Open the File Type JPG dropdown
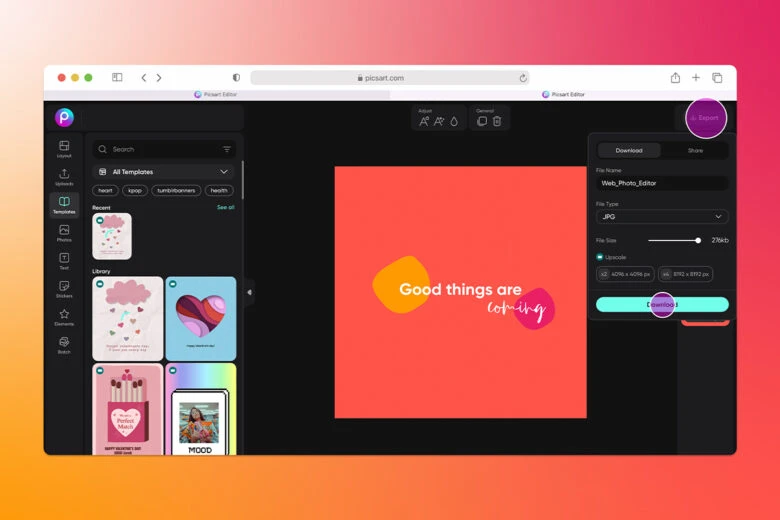The height and width of the screenshot is (520, 780). pyautogui.click(x=662, y=217)
